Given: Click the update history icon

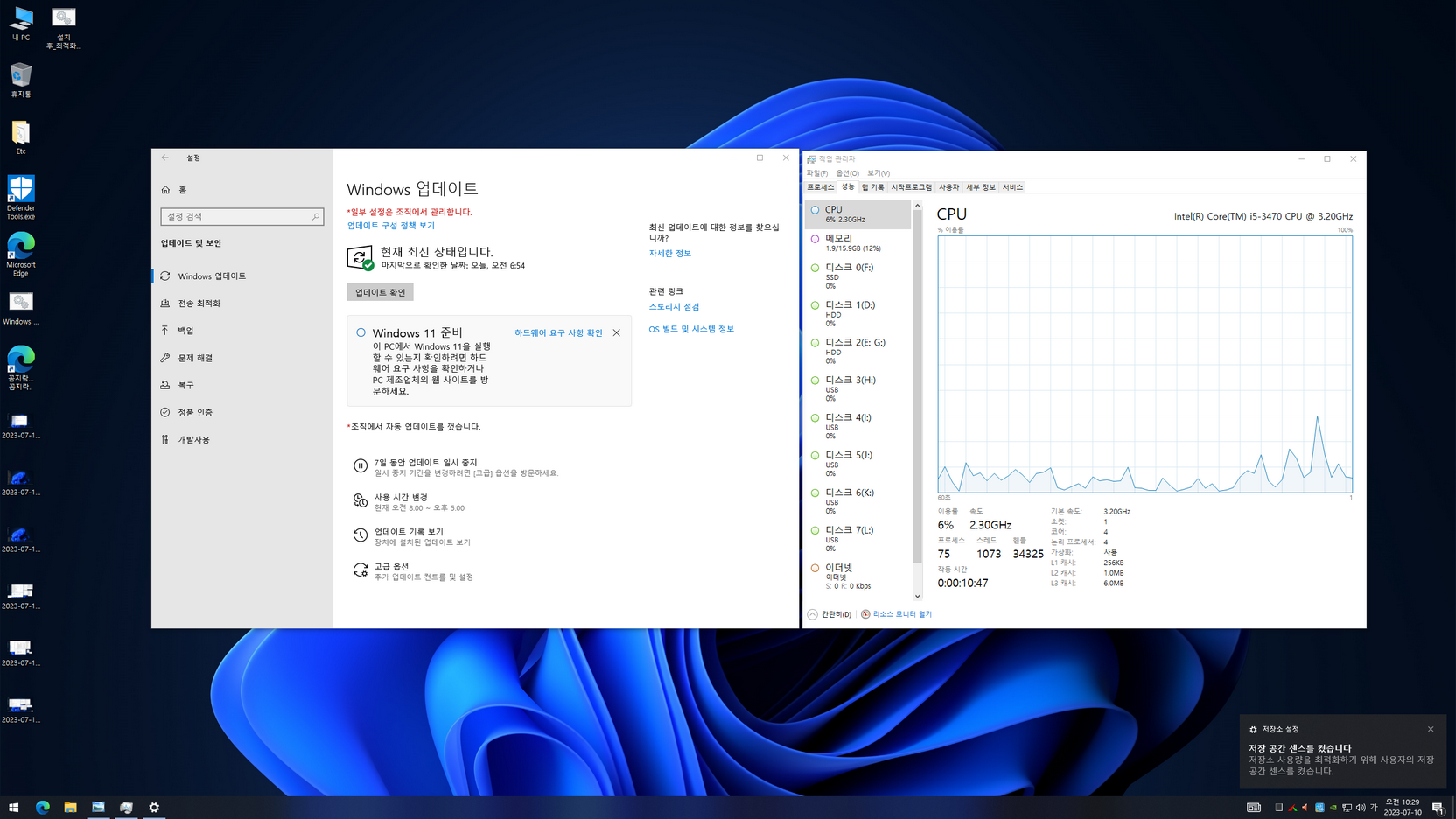Looking at the screenshot, I should [360, 535].
